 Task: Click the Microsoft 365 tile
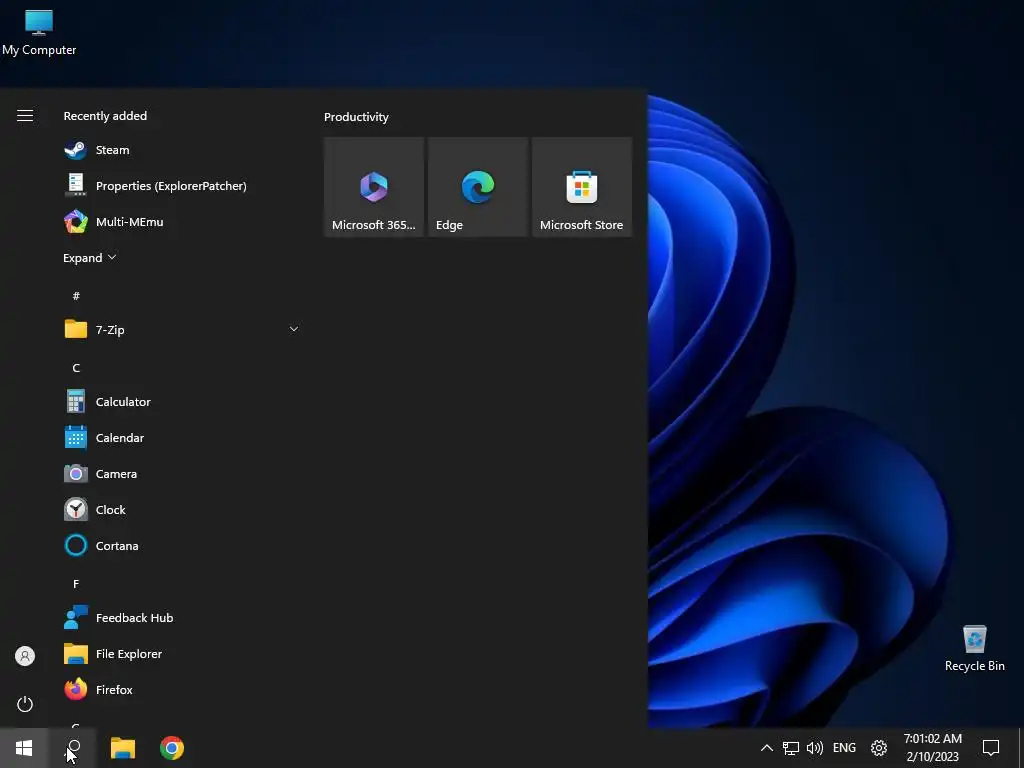point(374,187)
